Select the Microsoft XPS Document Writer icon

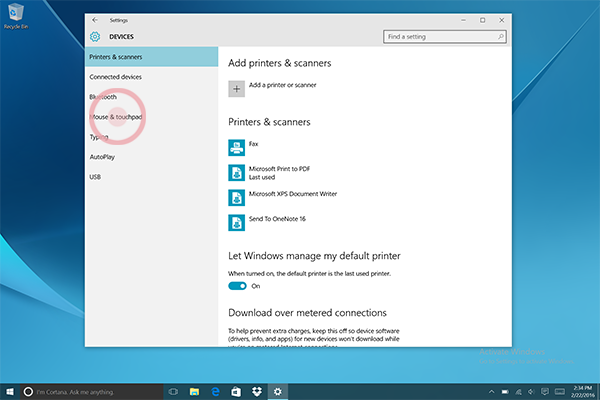tap(236, 198)
